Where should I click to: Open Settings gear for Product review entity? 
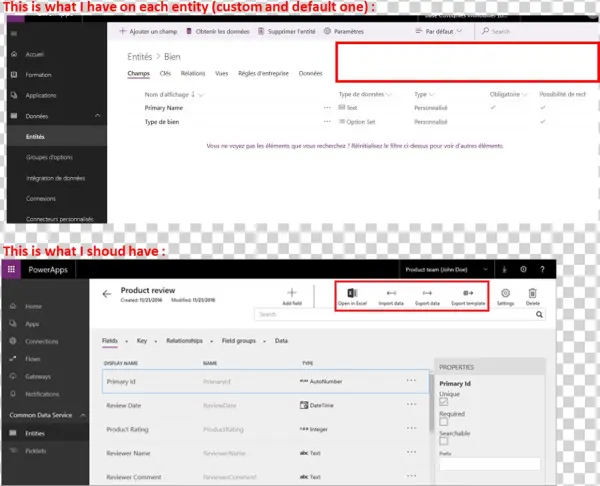(x=505, y=292)
